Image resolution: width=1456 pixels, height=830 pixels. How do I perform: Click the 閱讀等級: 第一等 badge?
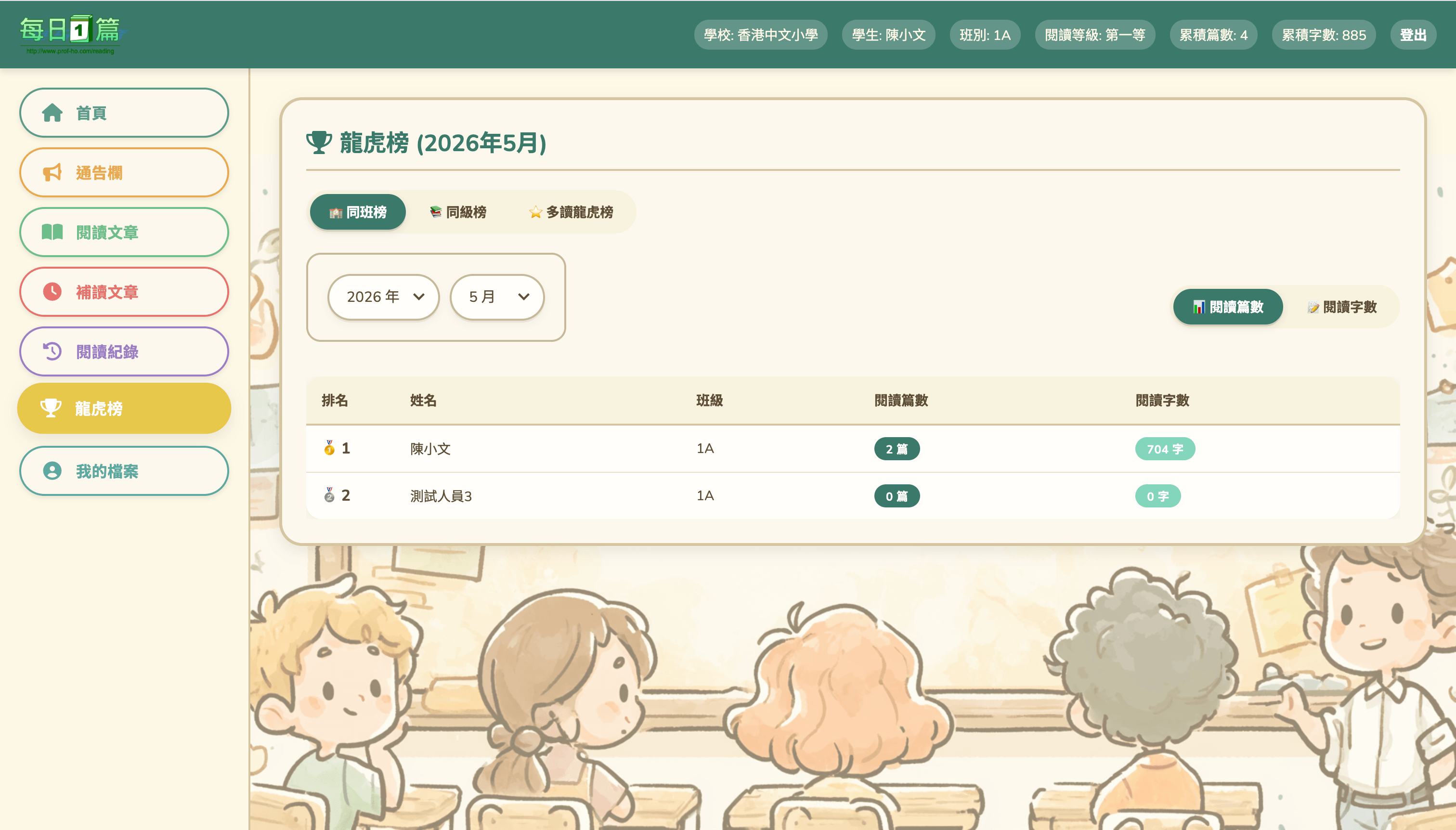tap(1094, 35)
